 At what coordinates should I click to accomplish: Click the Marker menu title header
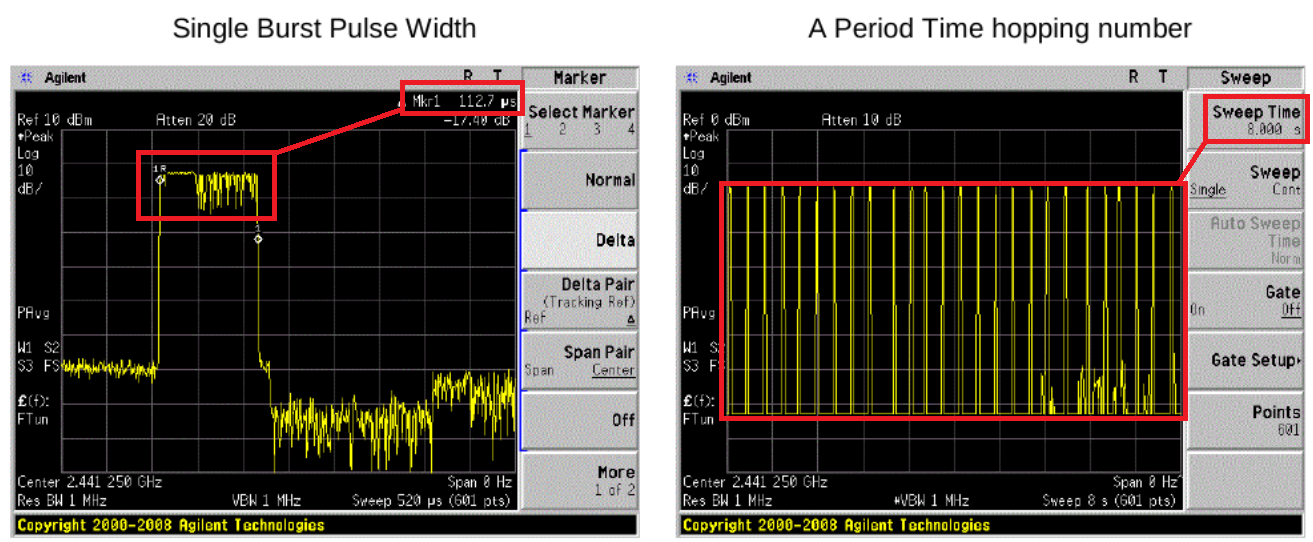point(580,78)
